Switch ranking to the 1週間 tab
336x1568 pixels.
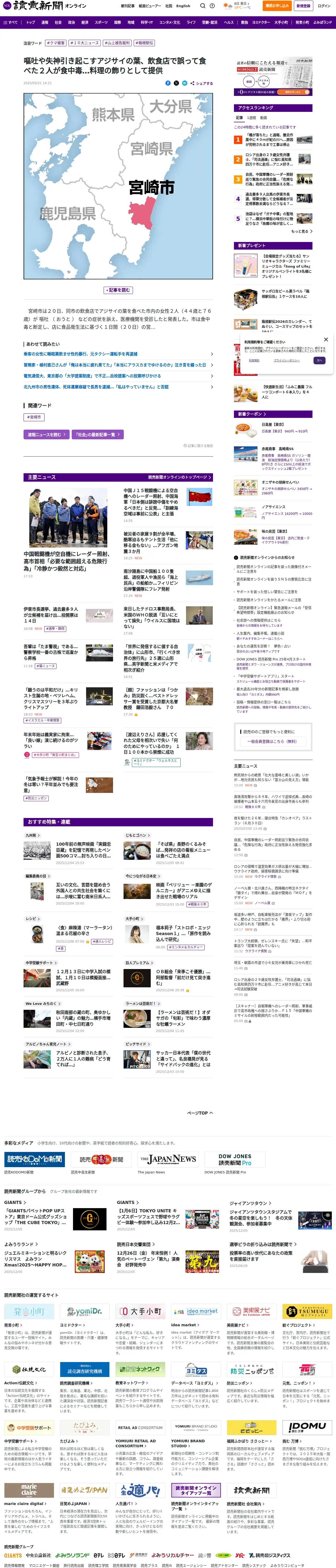tap(251, 118)
